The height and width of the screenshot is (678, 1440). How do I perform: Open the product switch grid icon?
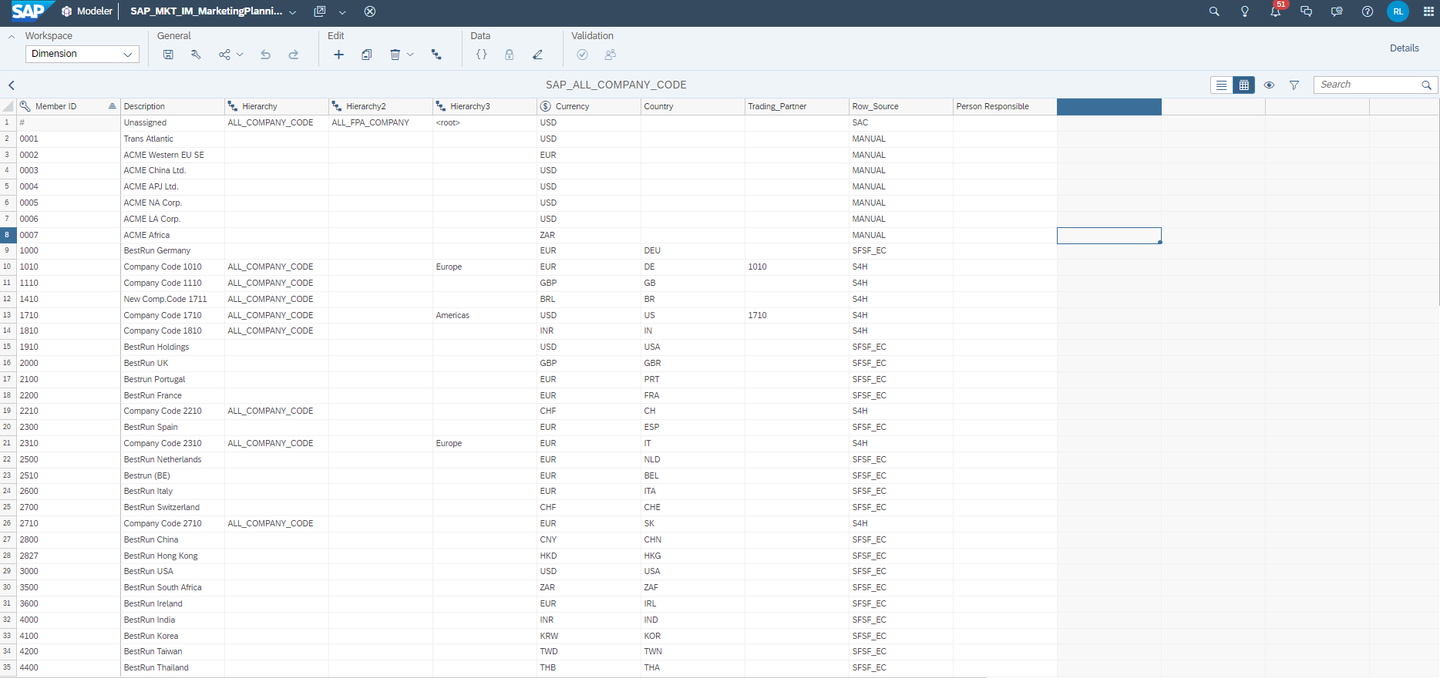[x=1428, y=12]
